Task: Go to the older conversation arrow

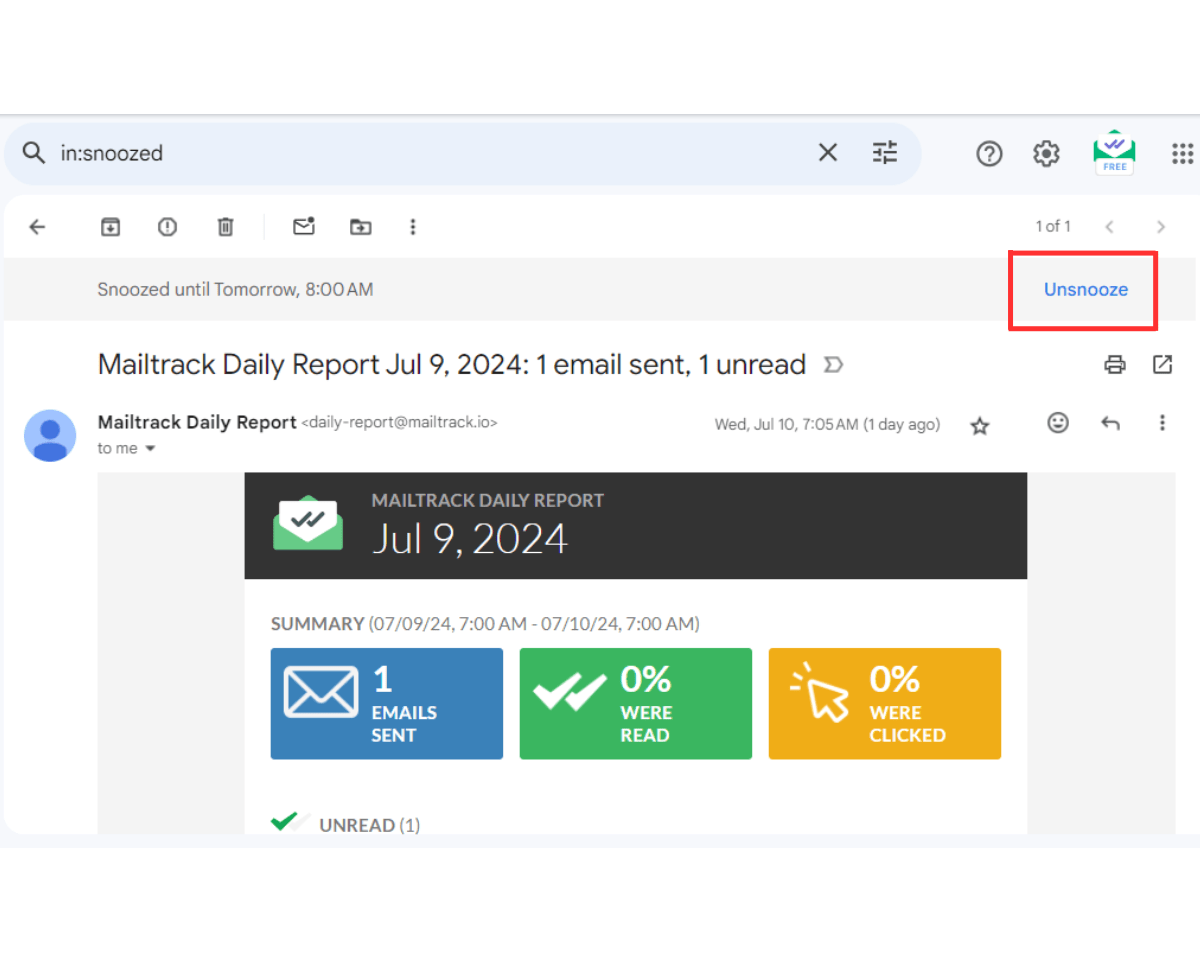Action: [x=1161, y=227]
